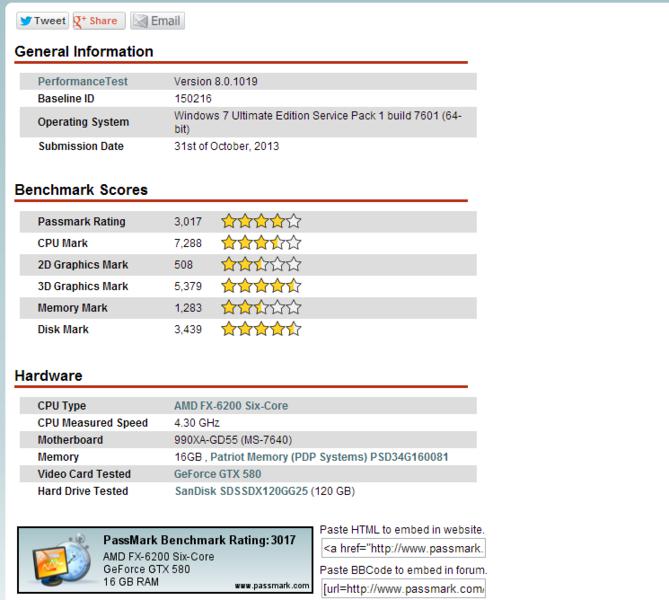Click the PassMark Benchmark Rating banner
The width and height of the screenshot is (669, 600).
pos(165,559)
